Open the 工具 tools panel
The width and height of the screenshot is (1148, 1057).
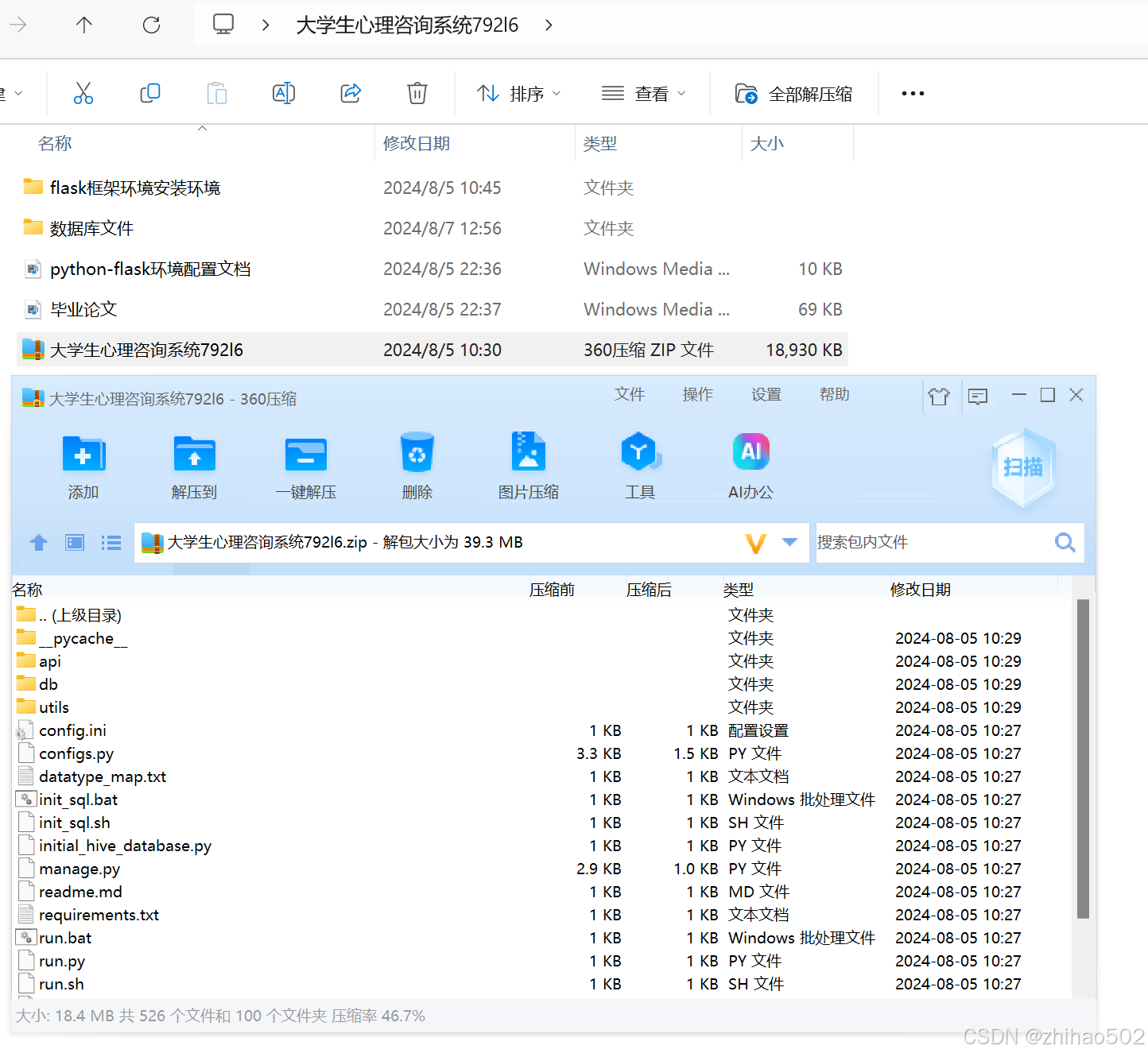coord(640,465)
